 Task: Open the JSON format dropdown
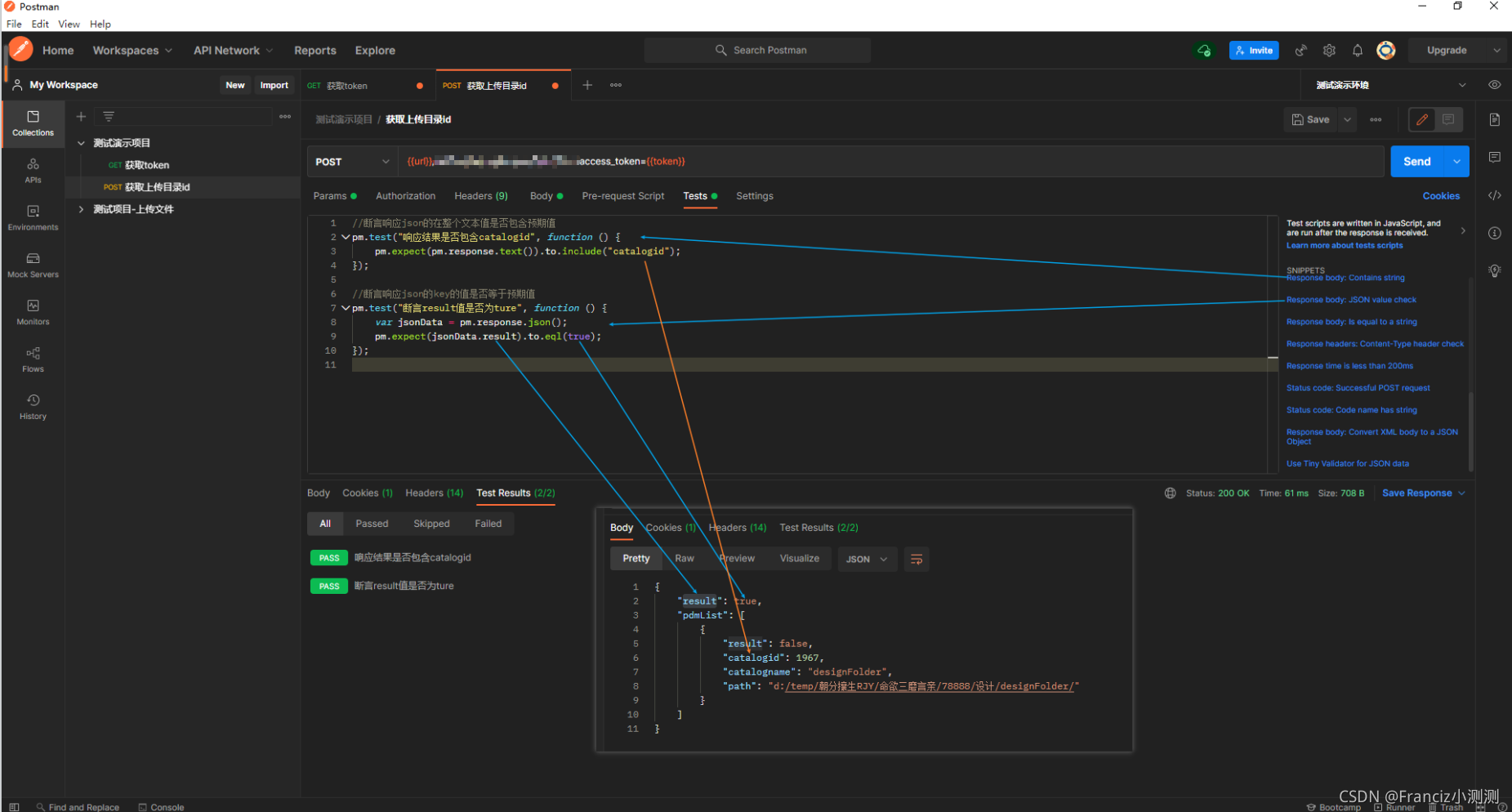867,560
